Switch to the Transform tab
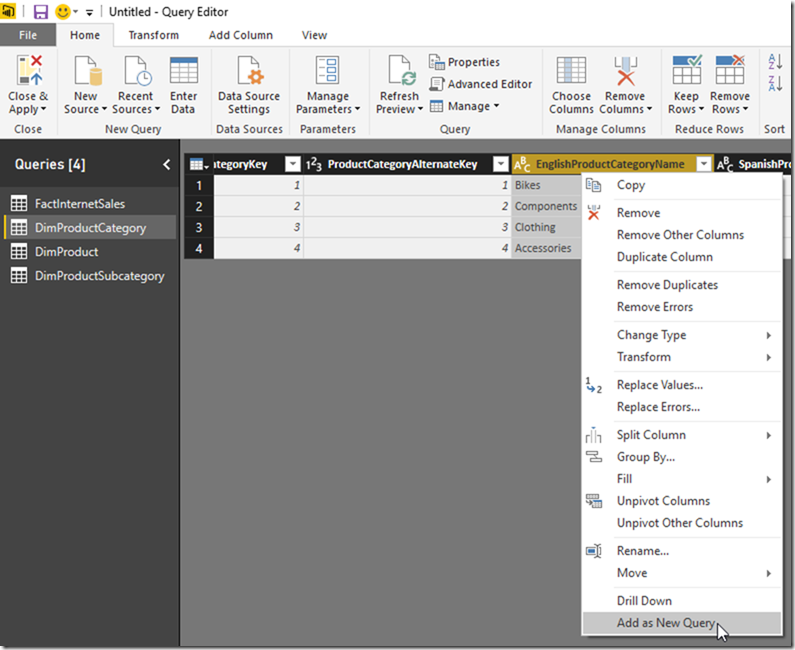Image resolution: width=795 pixels, height=650 pixels. pyautogui.click(x=154, y=35)
